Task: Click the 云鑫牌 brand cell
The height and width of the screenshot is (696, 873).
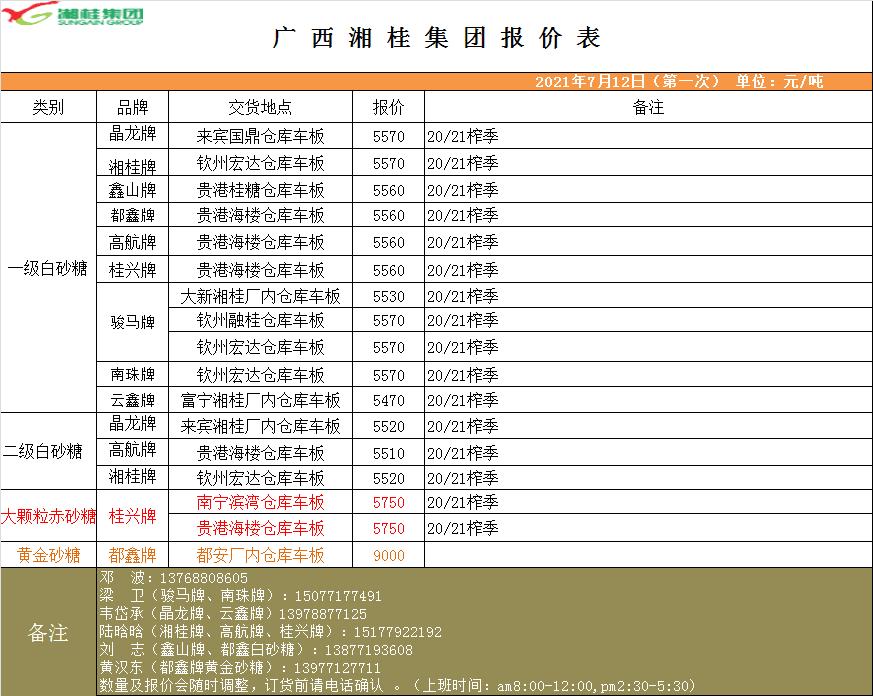Action: pyautogui.click(x=132, y=400)
